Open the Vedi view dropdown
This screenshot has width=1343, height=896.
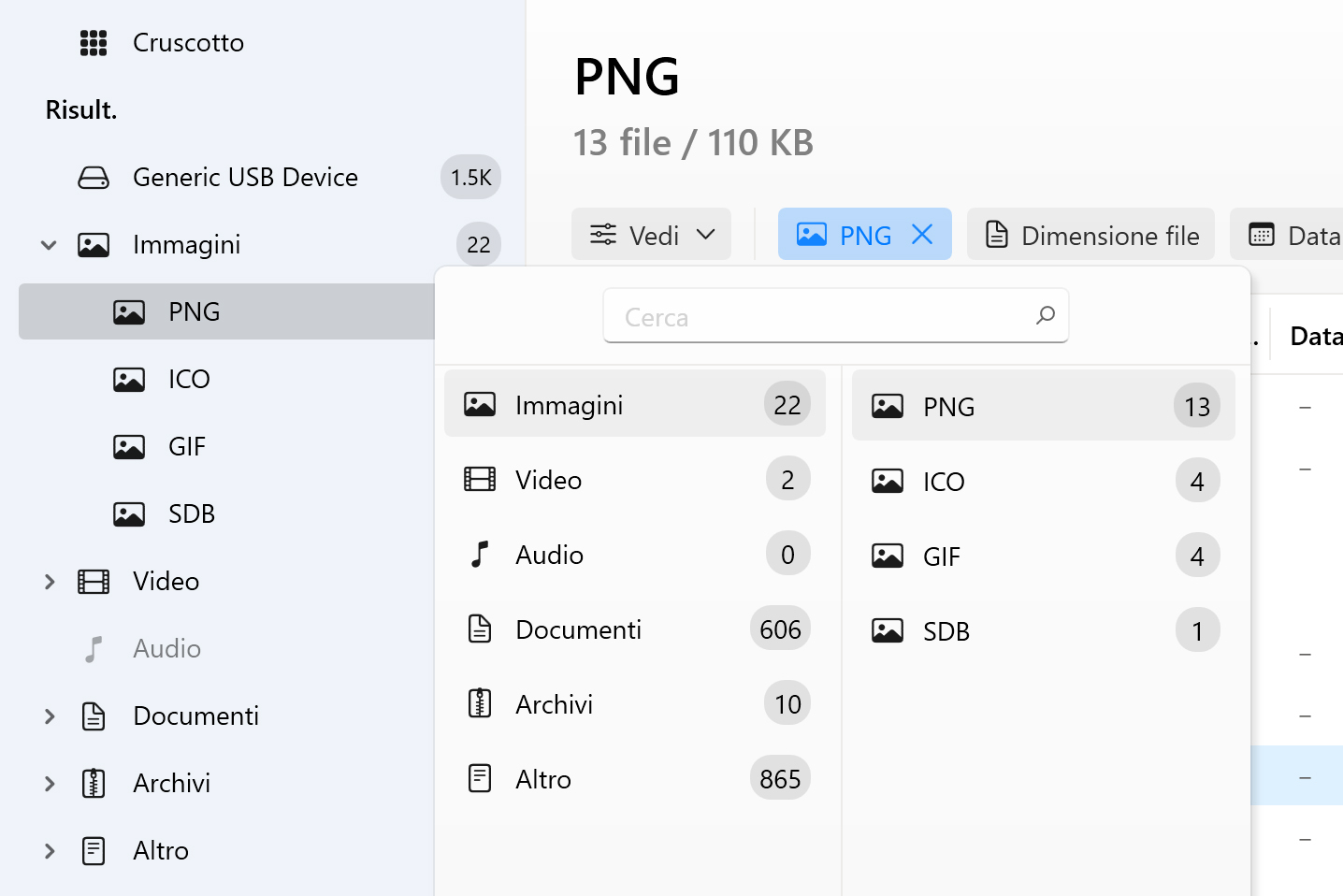point(651,234)
